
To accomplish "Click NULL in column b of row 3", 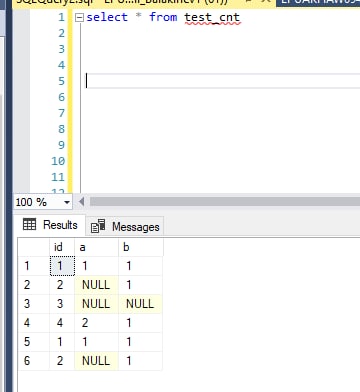I will click(x=140, y=304).
